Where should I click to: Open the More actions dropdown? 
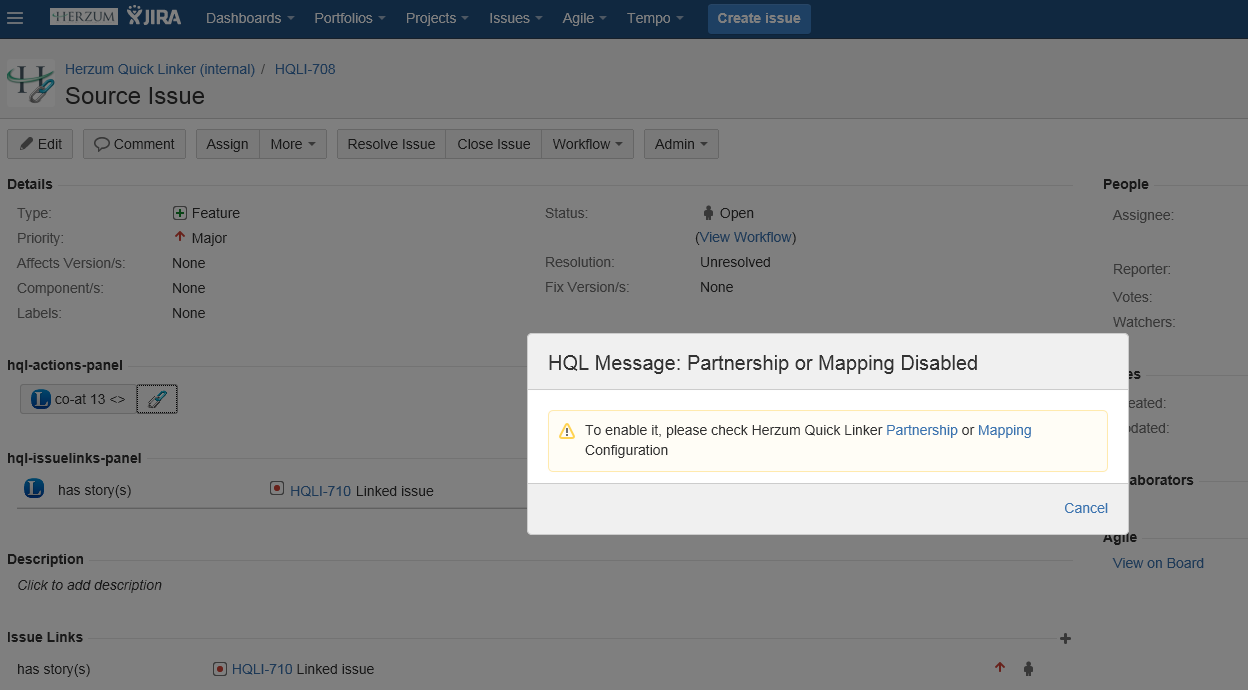point(292,144)
